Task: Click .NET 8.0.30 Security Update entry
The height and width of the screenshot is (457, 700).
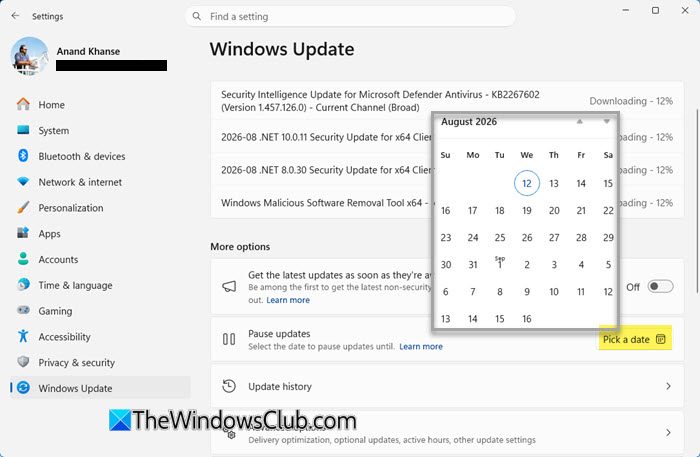Action: point(326,170)
